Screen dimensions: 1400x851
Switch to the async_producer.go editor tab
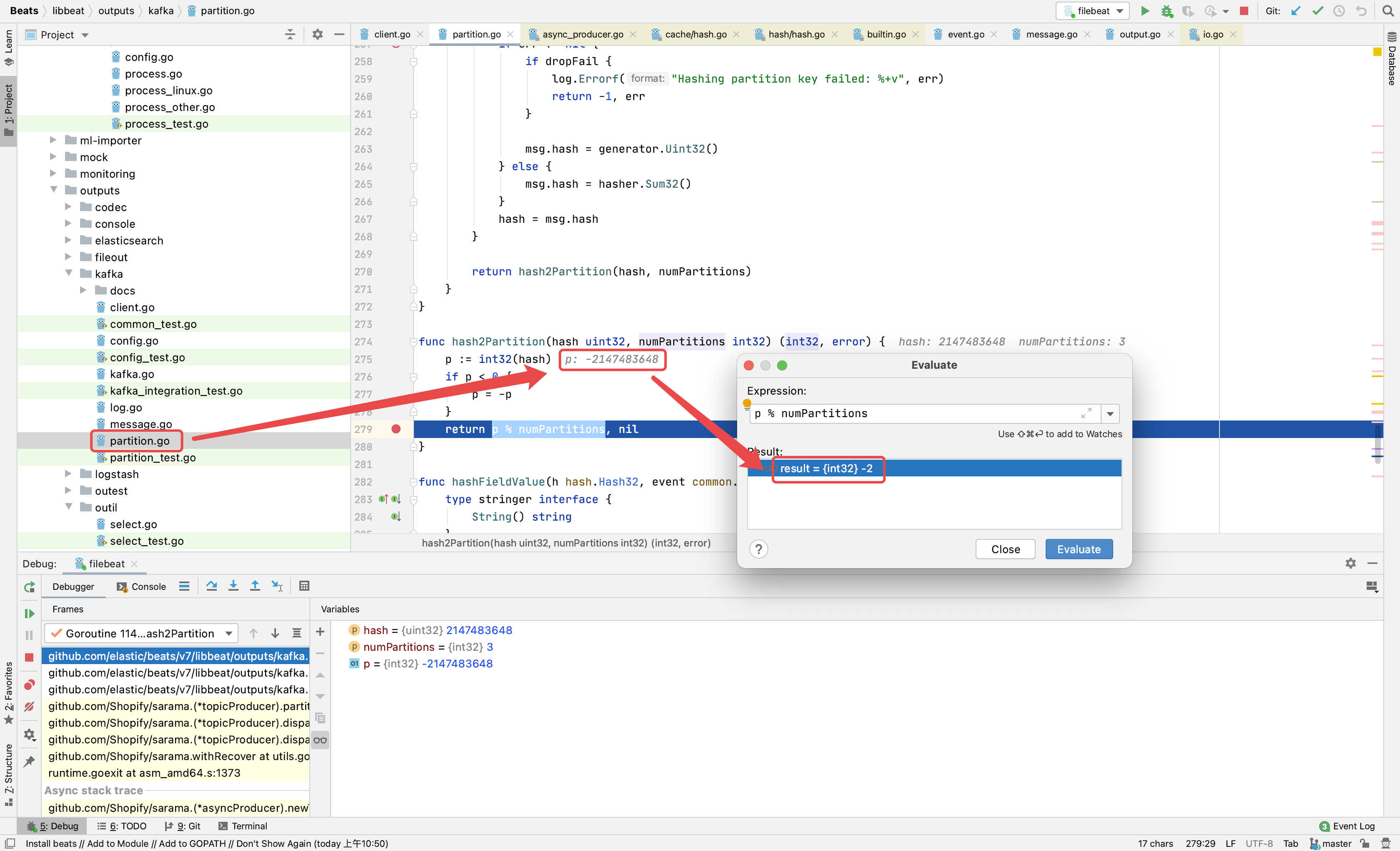coord(582,34)
